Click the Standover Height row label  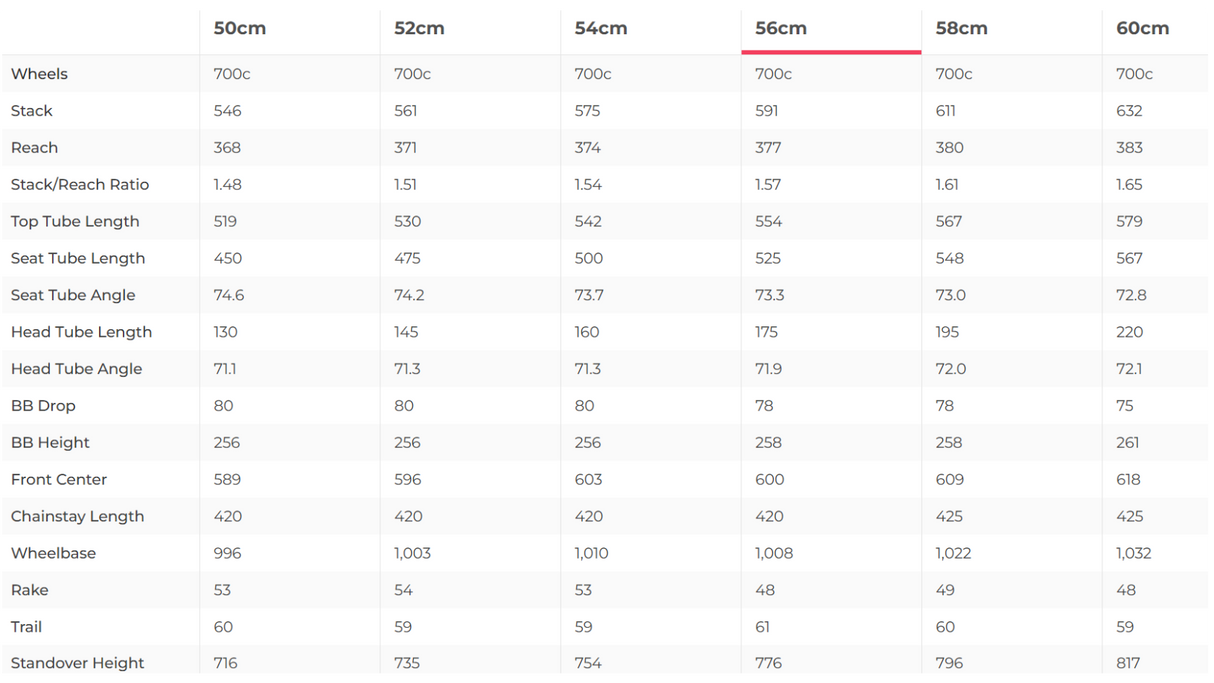[77, 663]
